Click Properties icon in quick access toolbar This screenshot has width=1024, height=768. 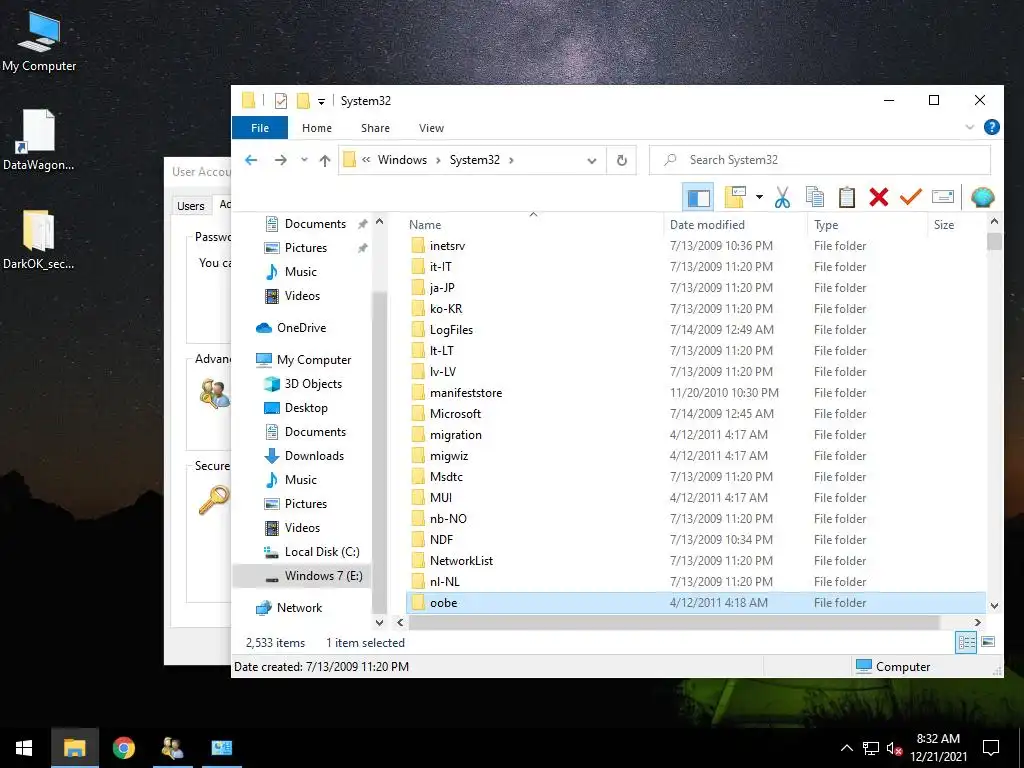pyautogui.click(x=281, y=101)
